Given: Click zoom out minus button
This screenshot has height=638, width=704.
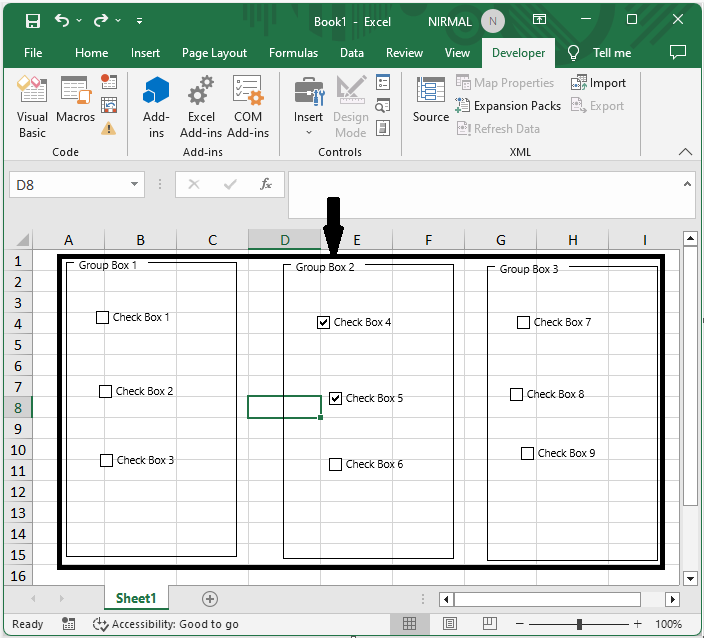Looking at the screenshot, I should click(520, 624).
